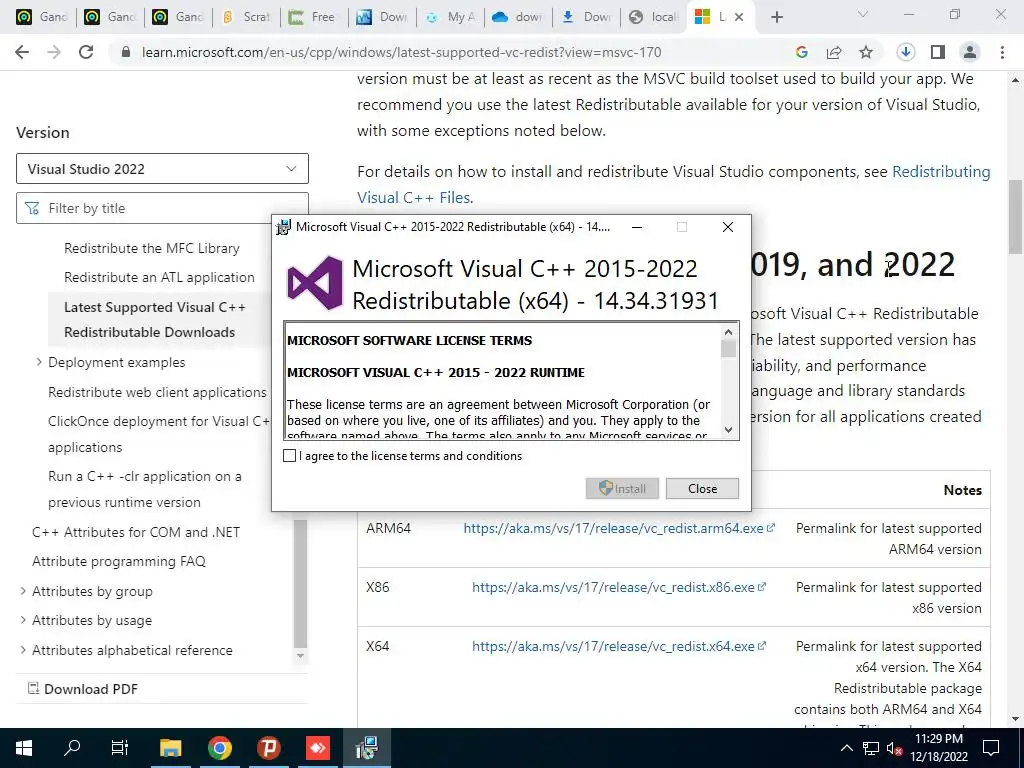
Task: Click the license text scroll-down arrow
Action: [728, 430]
